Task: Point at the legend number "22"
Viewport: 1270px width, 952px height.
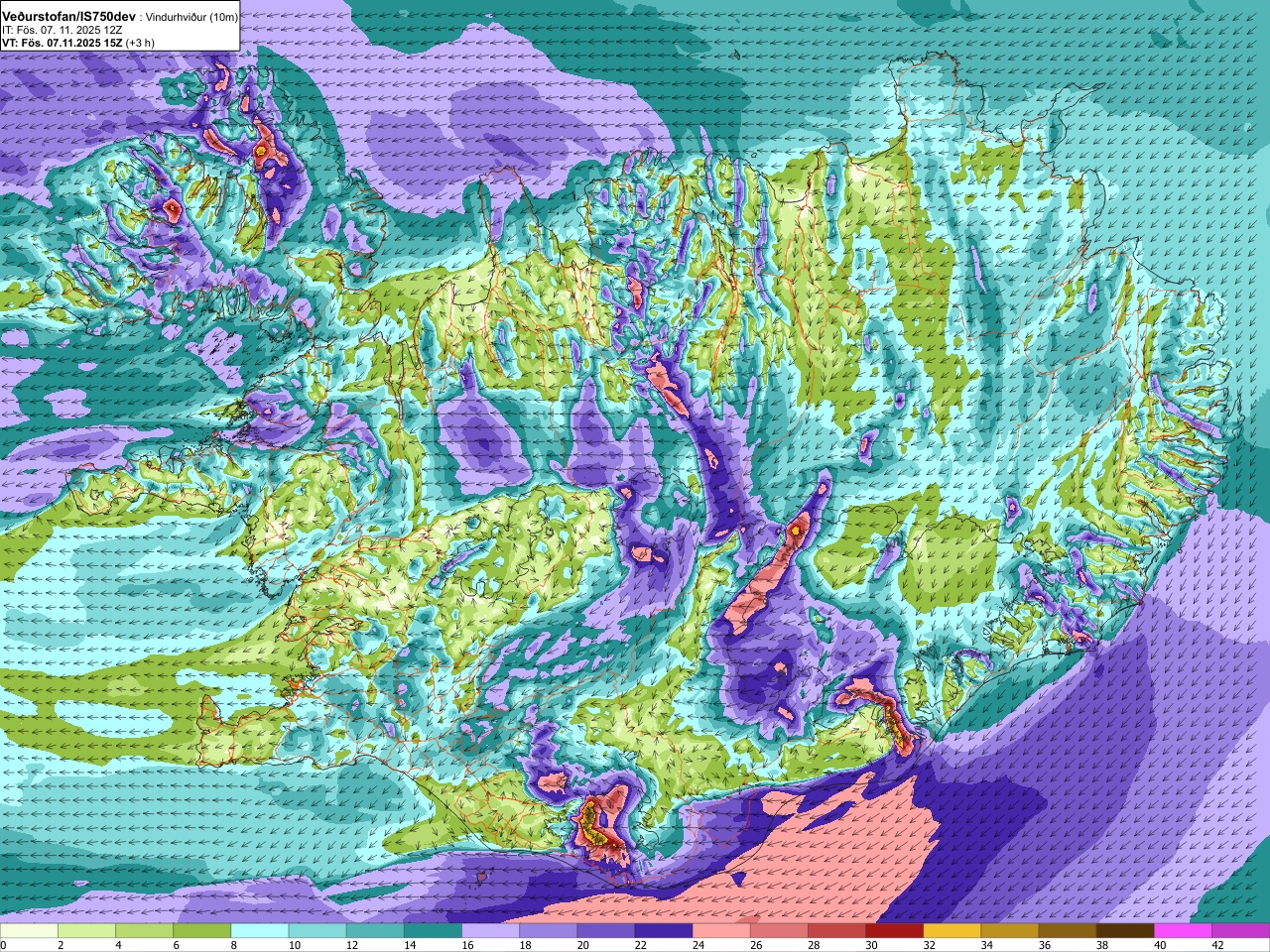Action: pyautogui.click(x=640, y=945)
